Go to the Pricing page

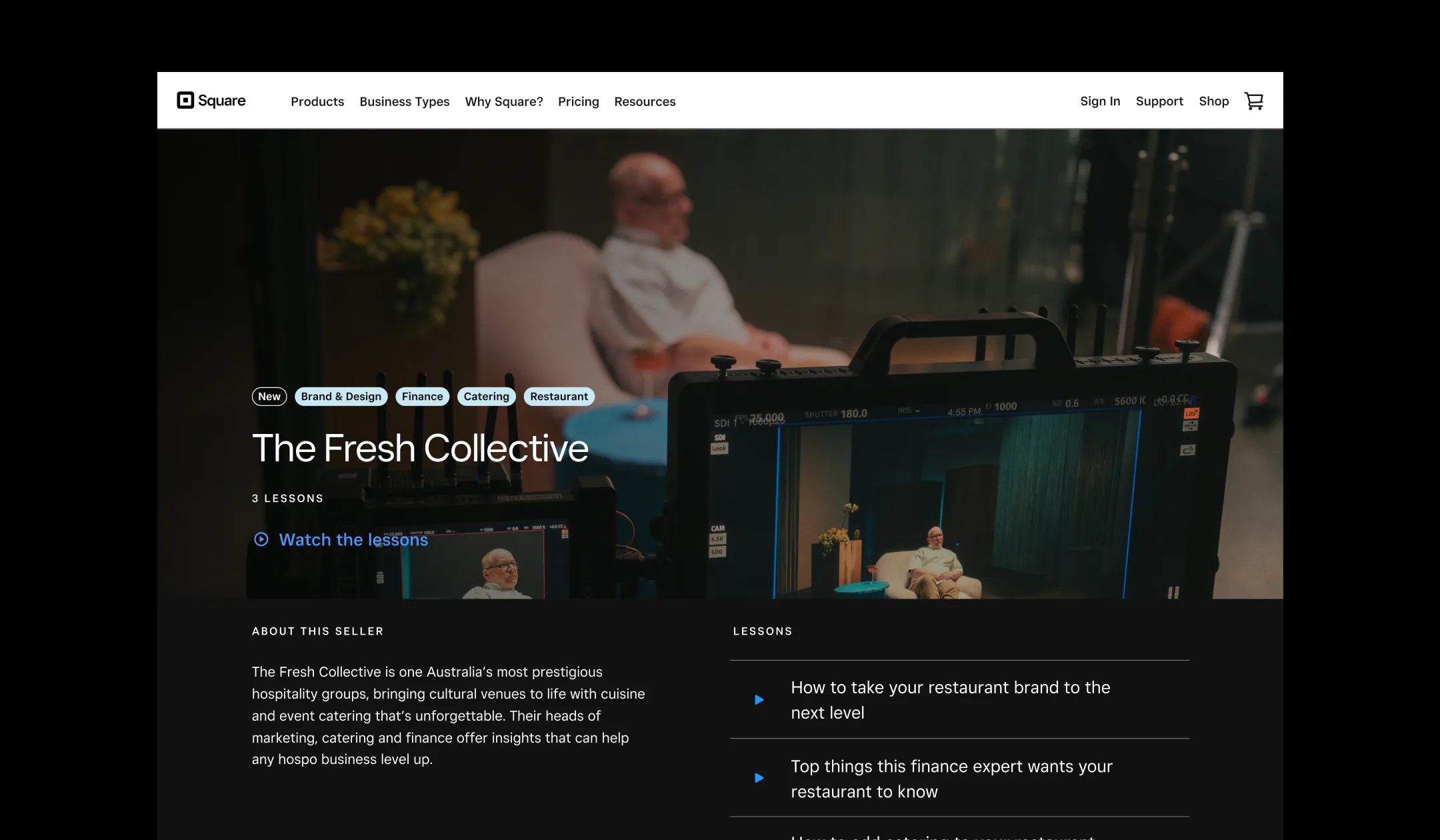pyautogui.click(x=579, y=101)
